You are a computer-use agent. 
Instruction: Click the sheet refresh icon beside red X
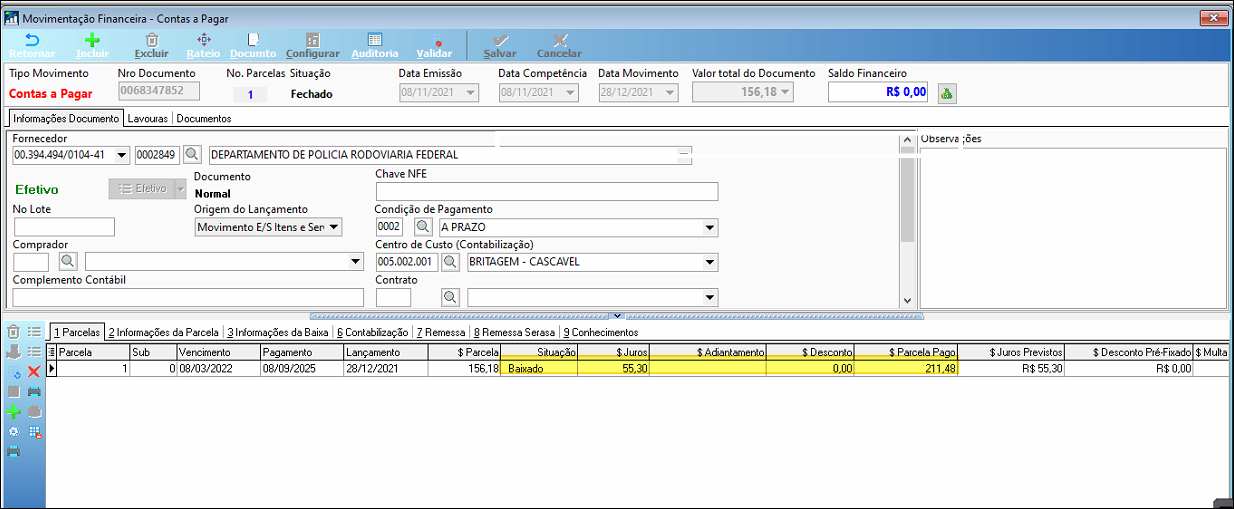click(13, 371)
